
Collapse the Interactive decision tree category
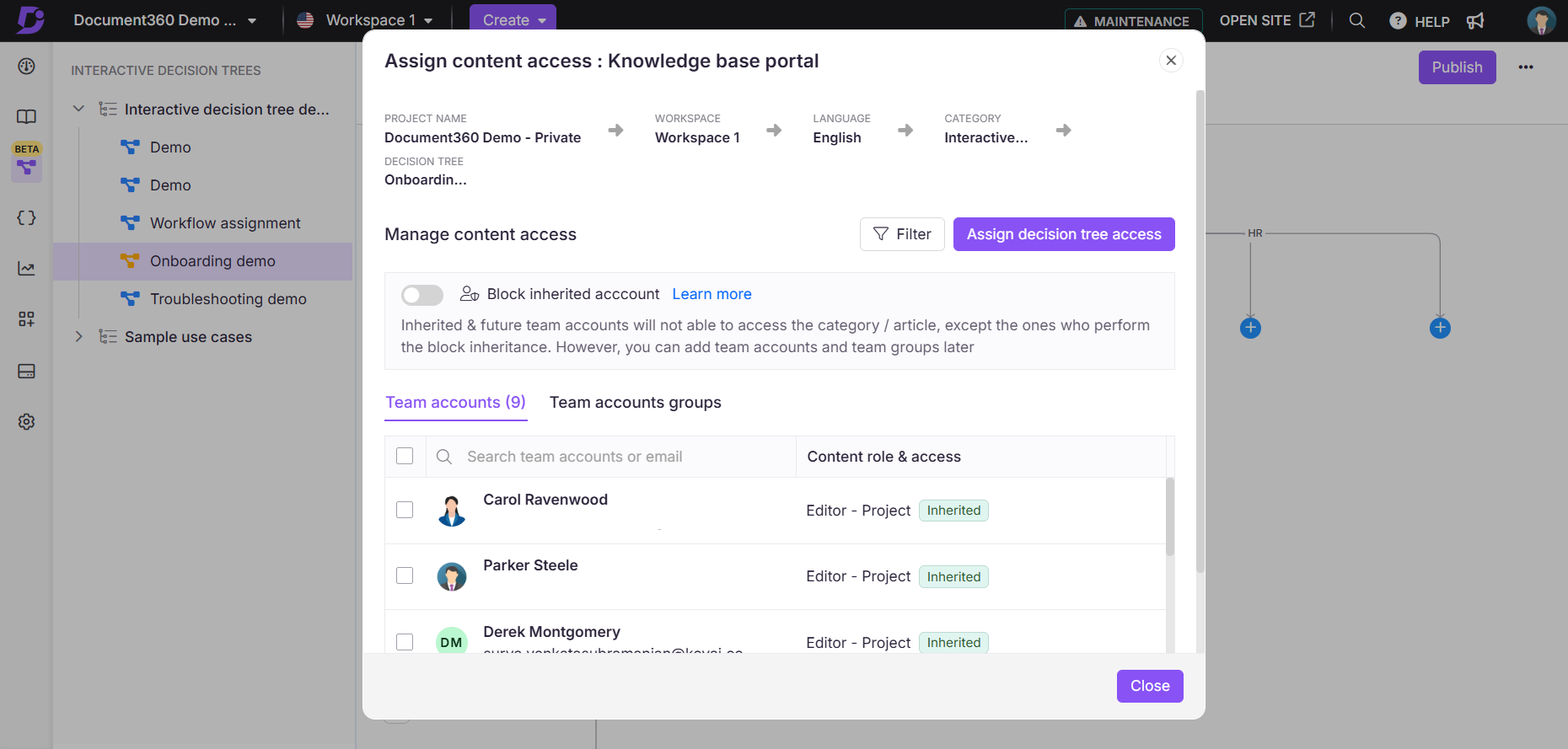pos(78,109)
